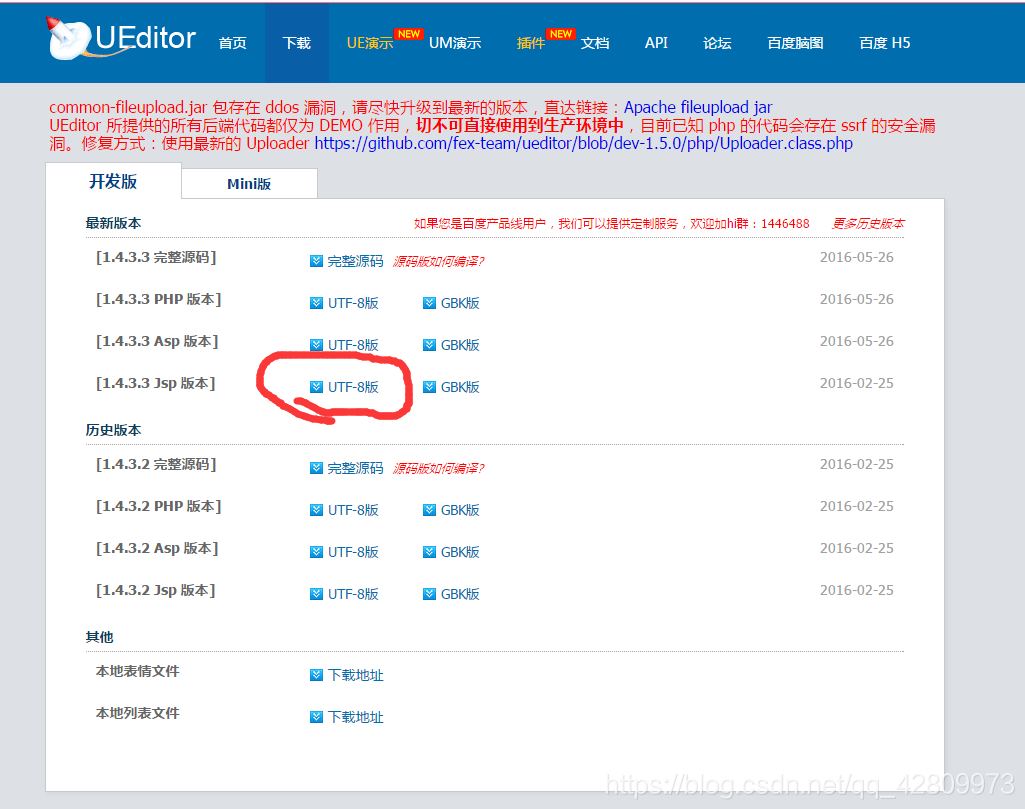Click download icon for 1.4.3.2 Jsp UTF-8版
This screenshot has height=809, width=1025.
[x=316, y=594]
